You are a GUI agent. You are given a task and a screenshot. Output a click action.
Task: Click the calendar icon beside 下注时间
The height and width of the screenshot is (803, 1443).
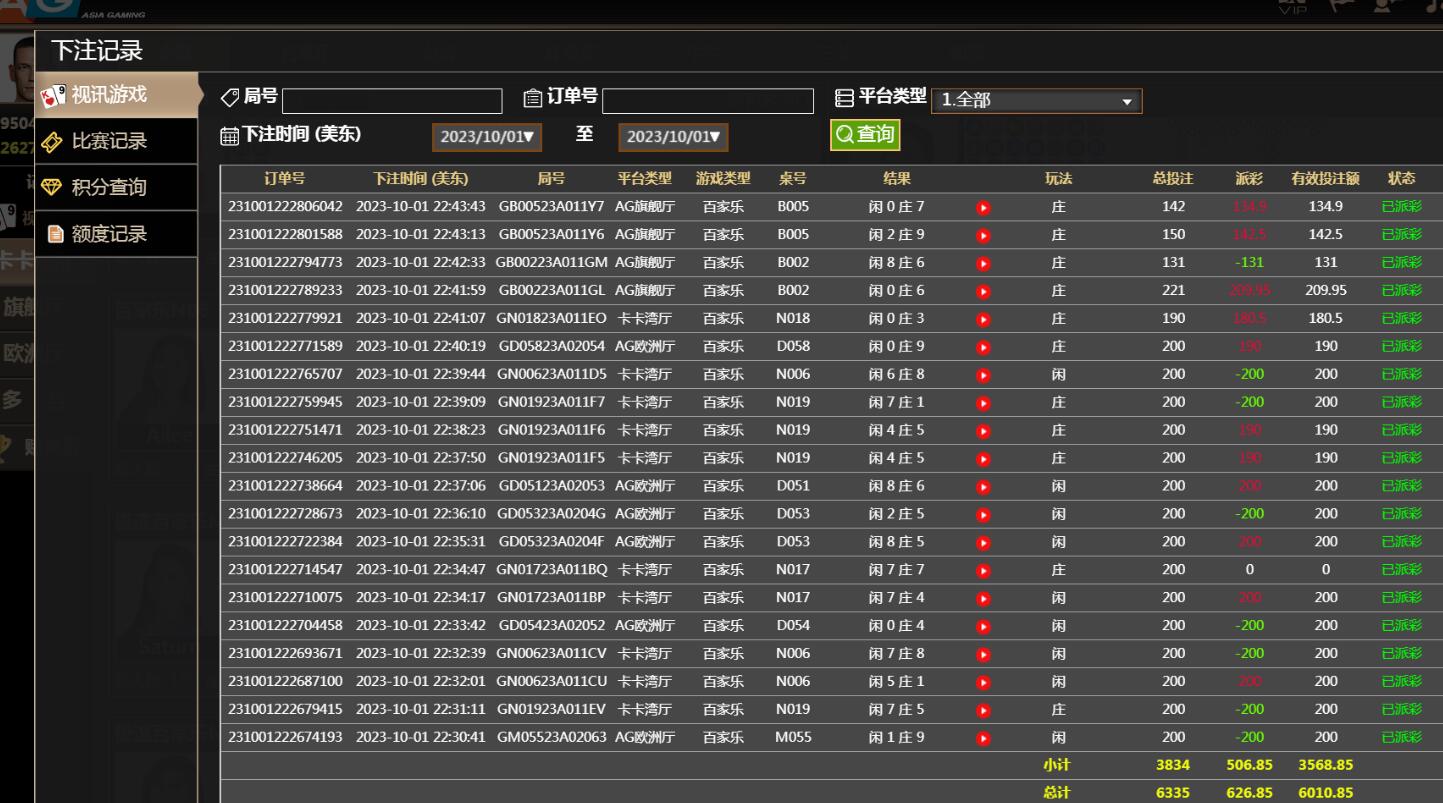[x=229, y=136]
